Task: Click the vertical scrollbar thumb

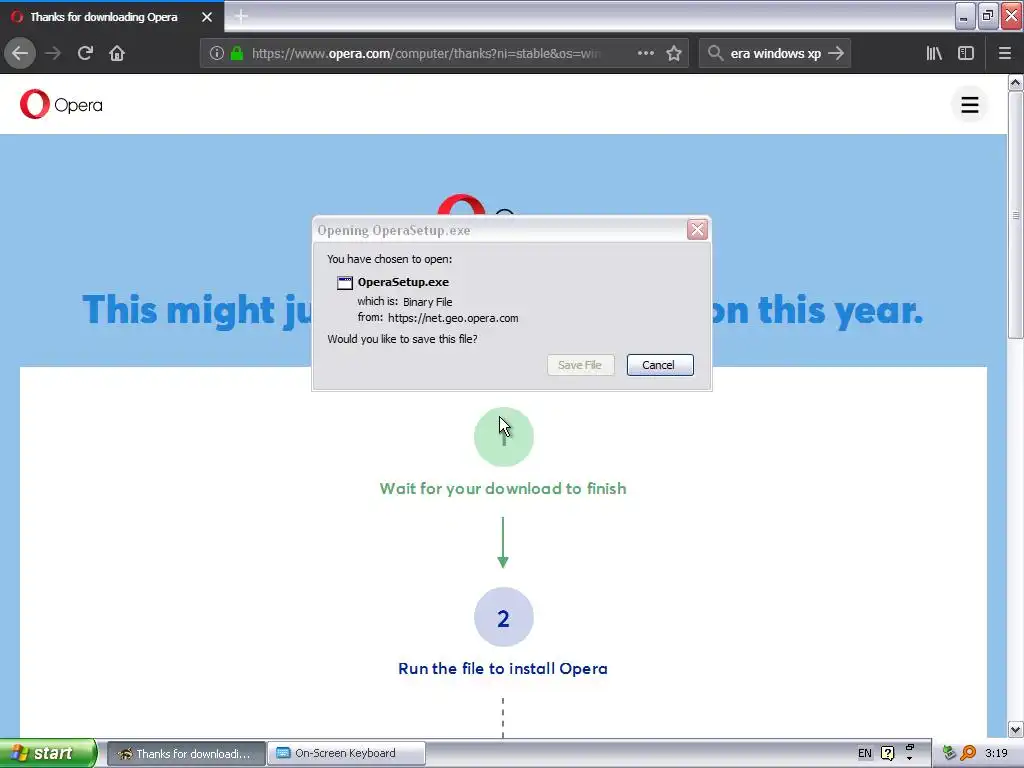Action: point(1015,215)
